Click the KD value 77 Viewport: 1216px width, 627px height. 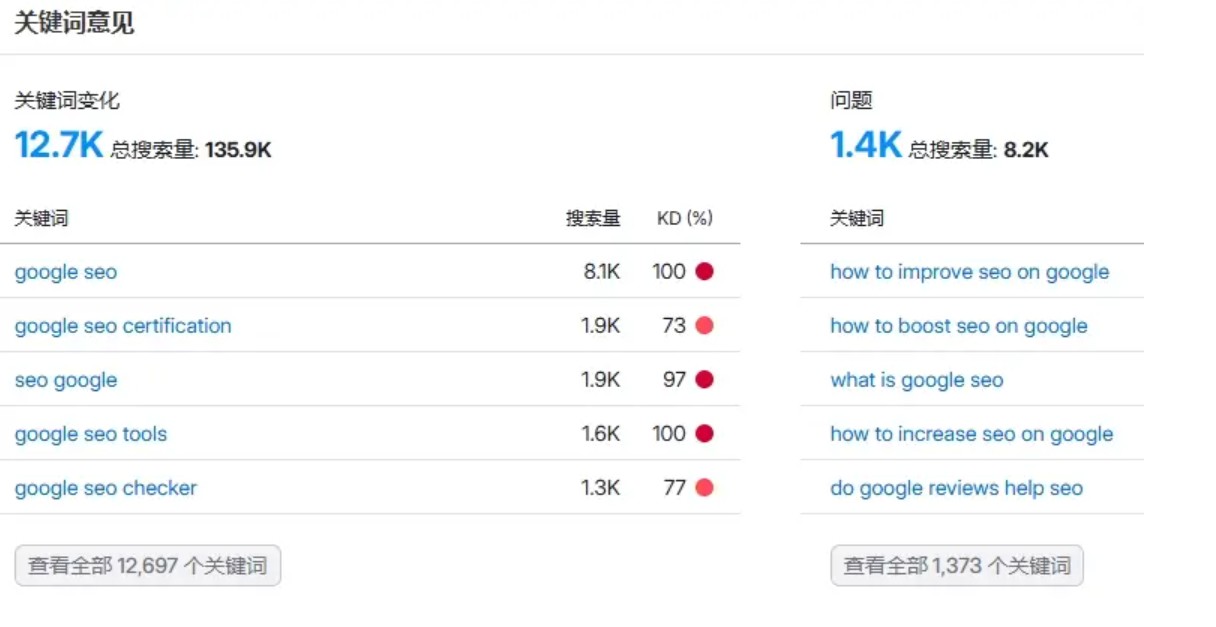674,488
